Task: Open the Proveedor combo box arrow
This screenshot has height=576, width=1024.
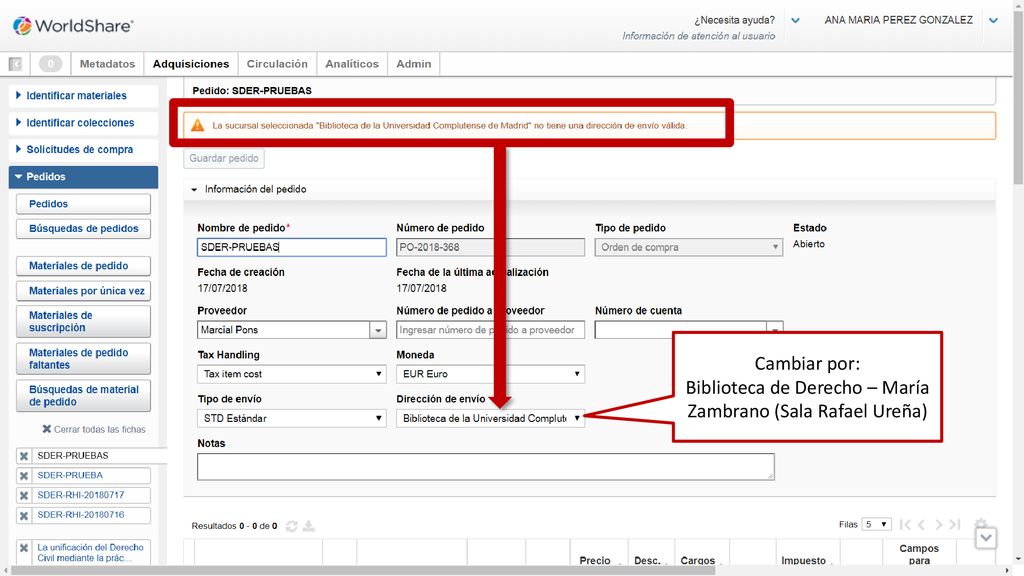Action: (377, 330)
